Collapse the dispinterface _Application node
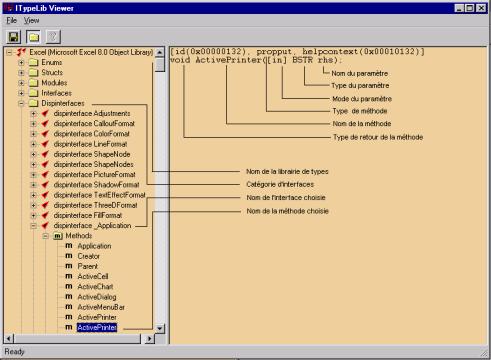Screen dimensions: 491x360 [x=33, y=226]
